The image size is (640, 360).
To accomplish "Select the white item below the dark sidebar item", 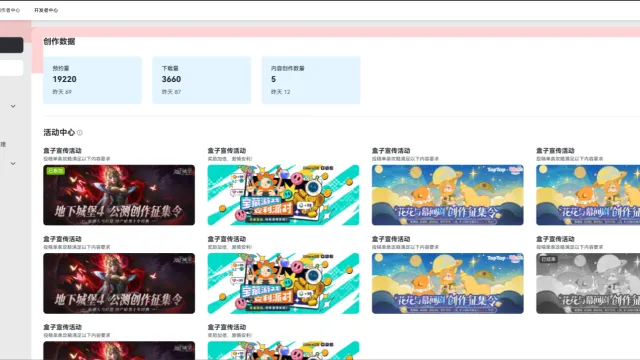I will pos(11,68).
